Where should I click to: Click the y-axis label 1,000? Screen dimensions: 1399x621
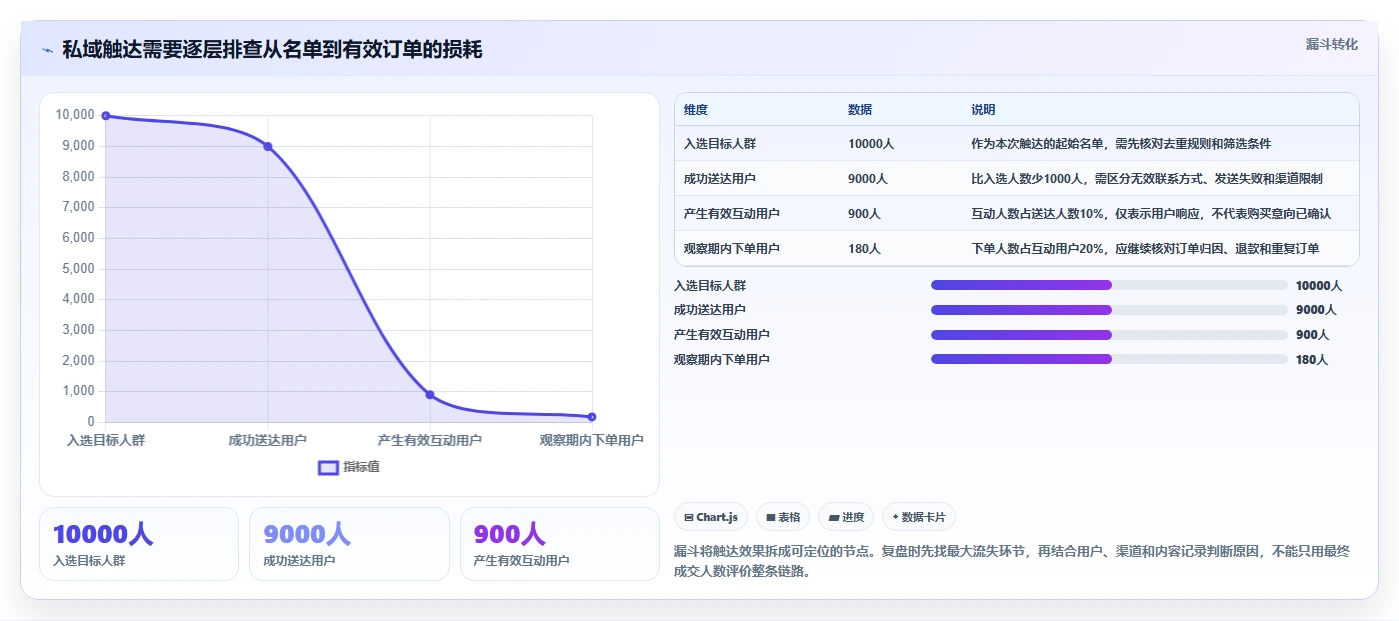pos(78,391)
